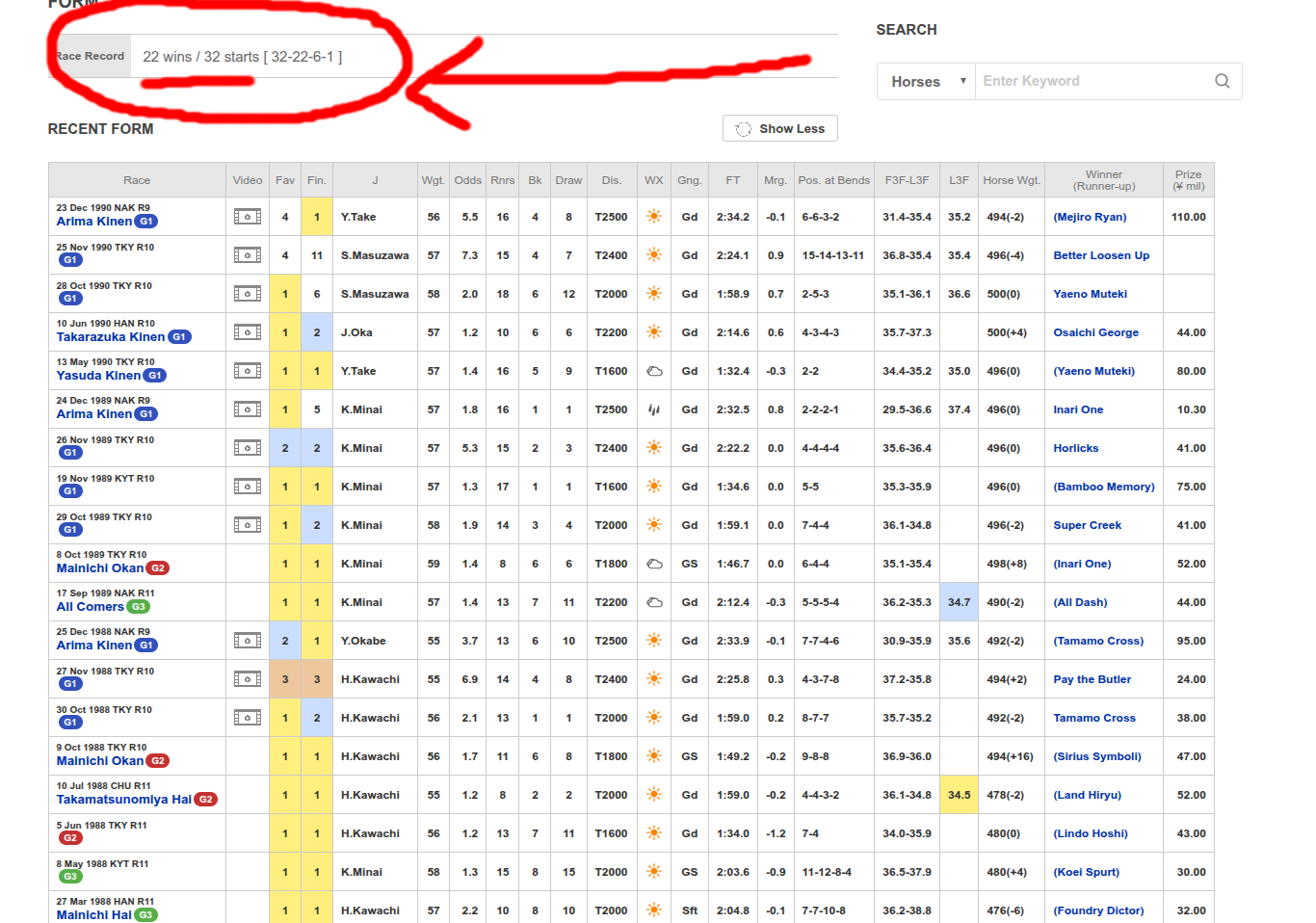1316x923 pixels.
Task: Watch video of 26 Nov 1989 TKY R10 race
Action: pyautogui.click(x=248, y=448)
